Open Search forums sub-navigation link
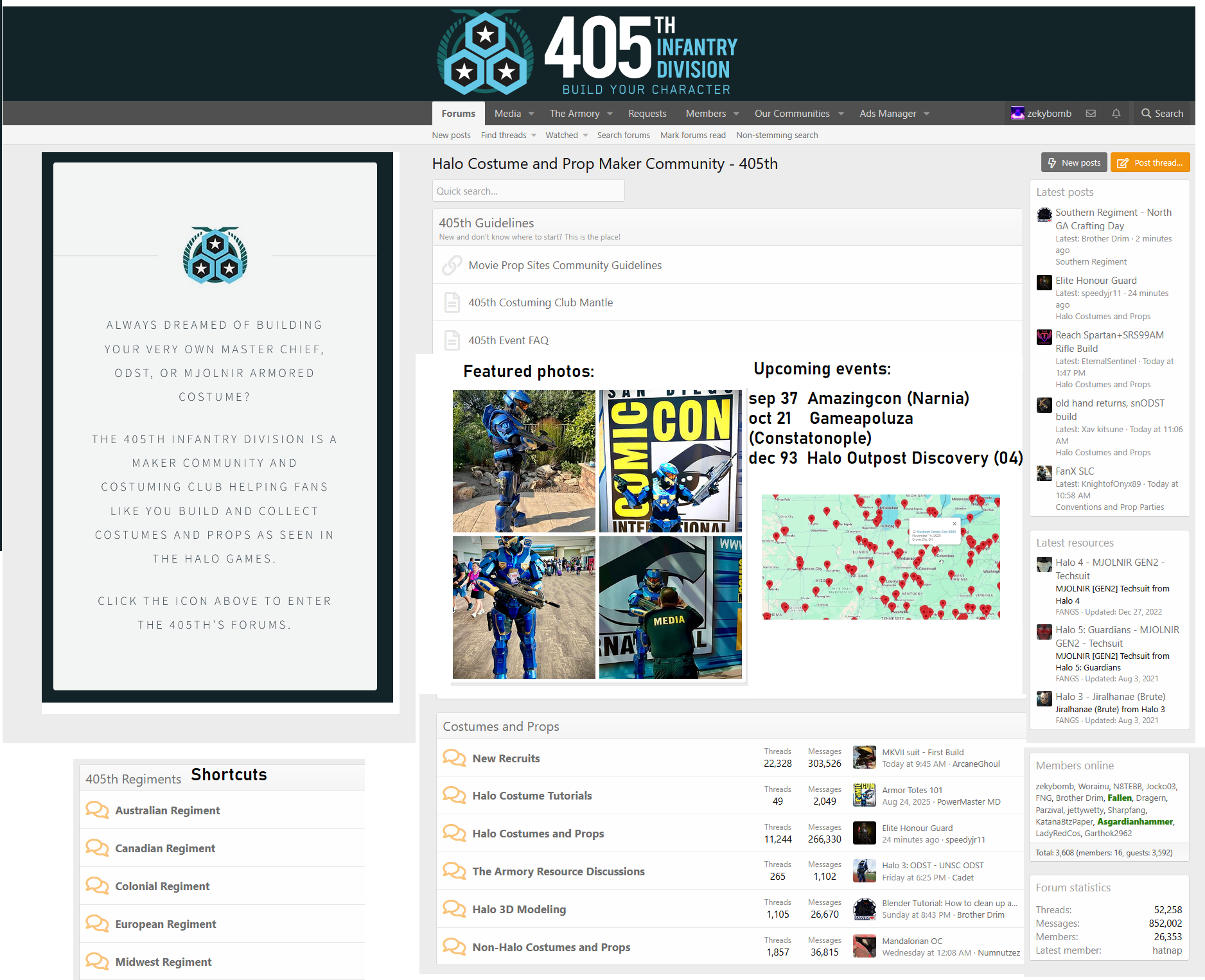The width and height of the screenshot is (1205, 980). [x=623, y=136]
